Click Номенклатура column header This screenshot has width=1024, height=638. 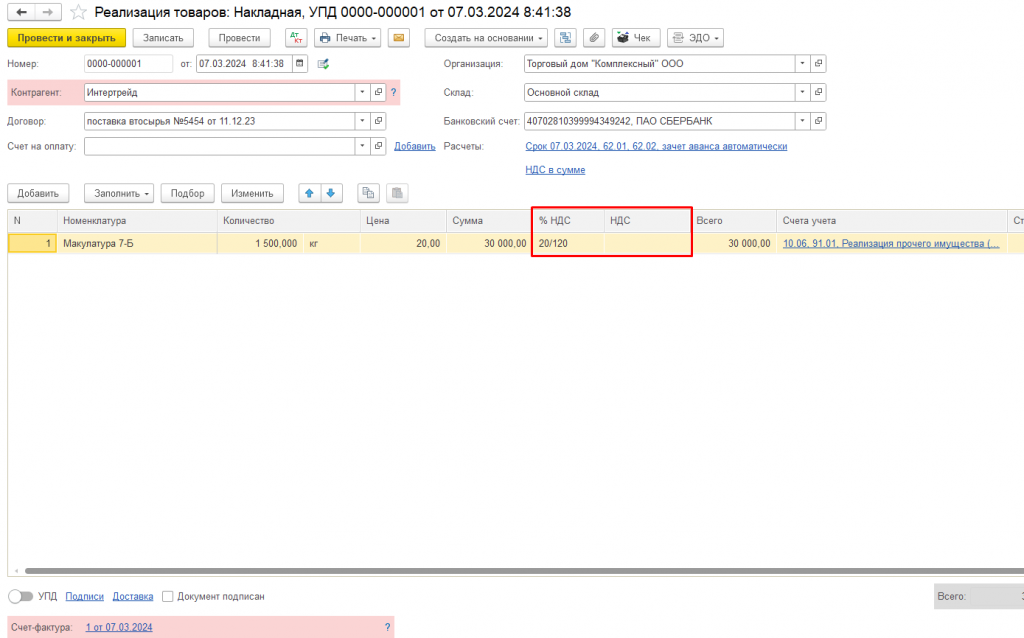point(137,221)
